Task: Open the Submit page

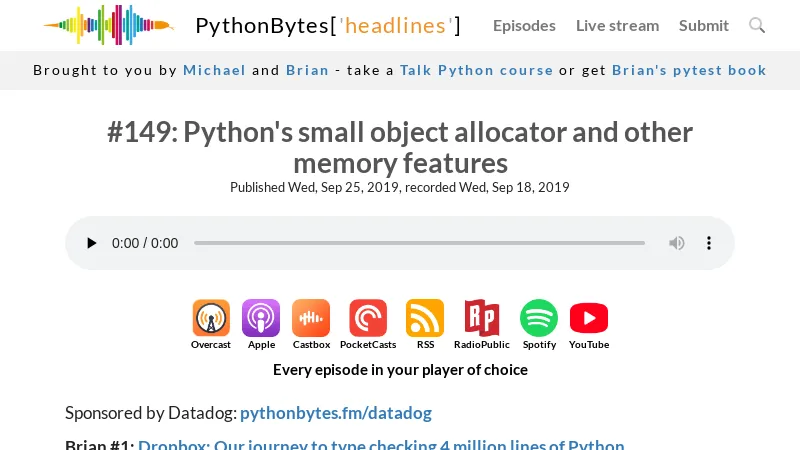Action: pyautogui.click(x=704, y=26)
